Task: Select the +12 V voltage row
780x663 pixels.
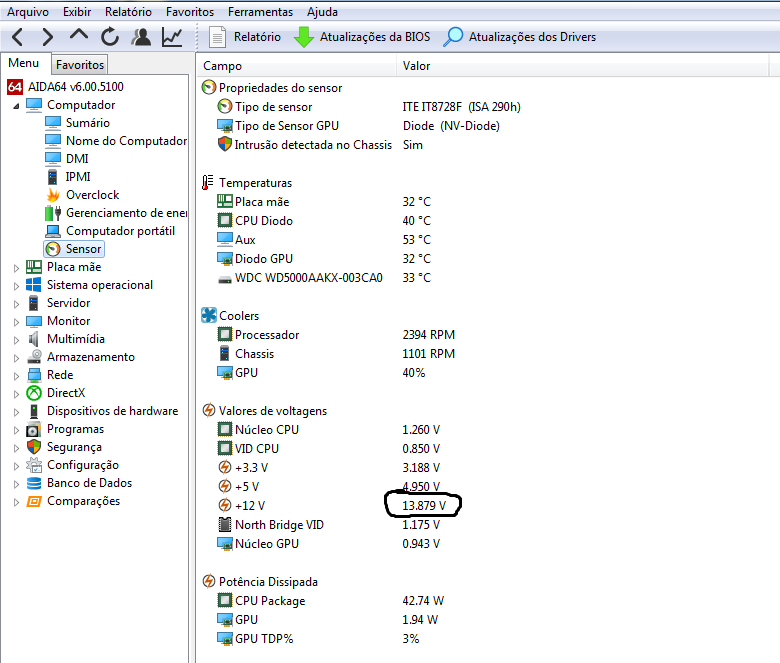Action: [250, 506]
